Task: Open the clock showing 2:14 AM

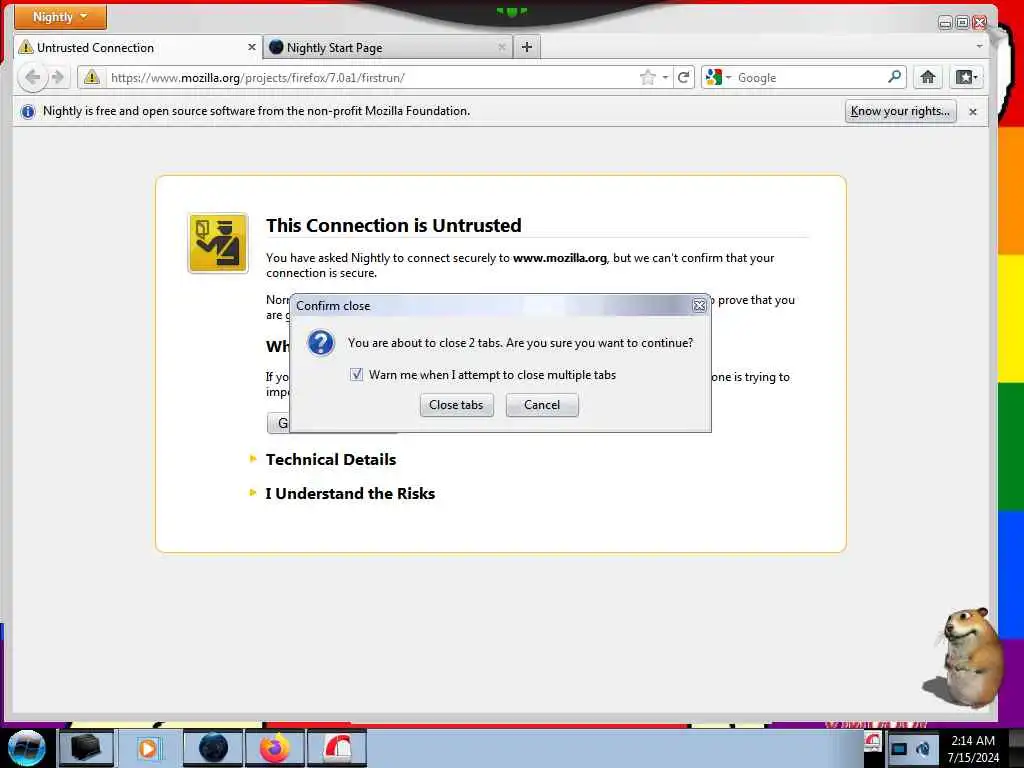Action: point(973,748)
